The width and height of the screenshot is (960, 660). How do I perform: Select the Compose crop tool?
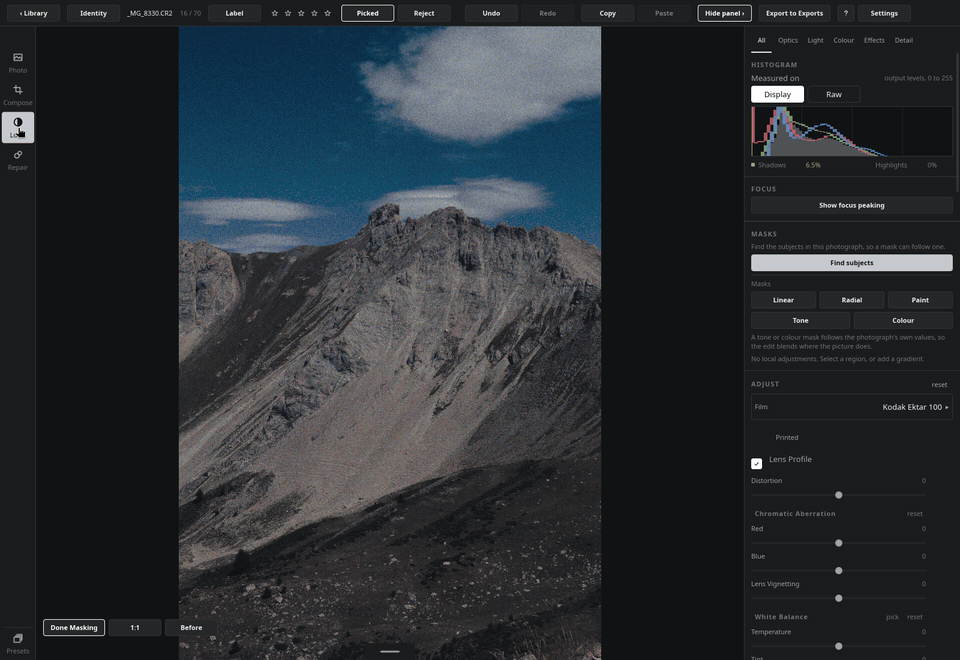(x=18, y=95)
